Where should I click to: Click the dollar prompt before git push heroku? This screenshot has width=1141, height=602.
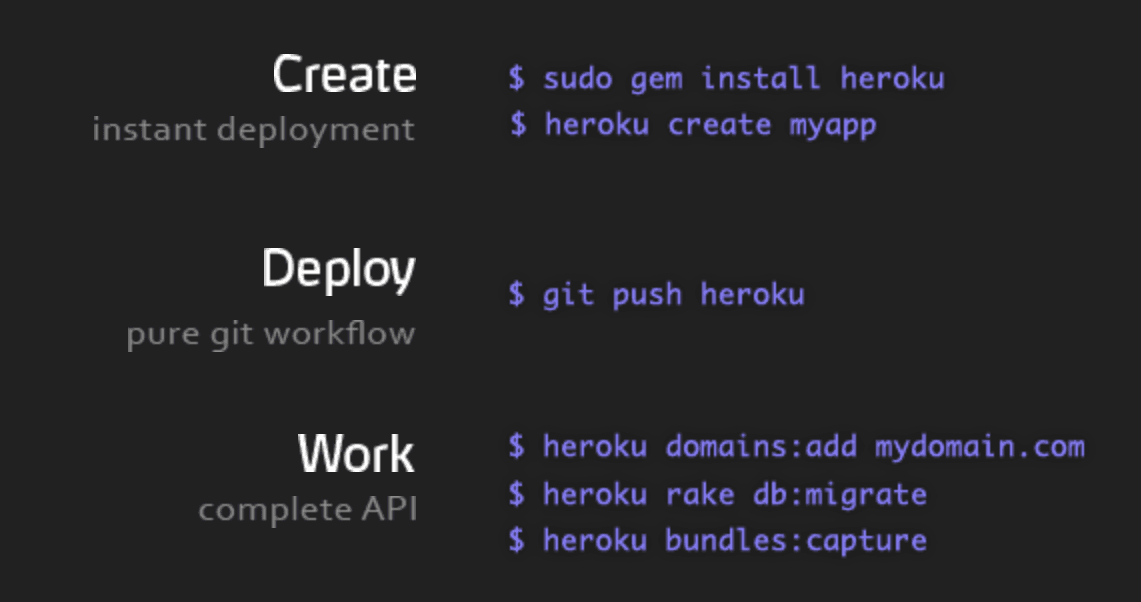pos(517,294)
